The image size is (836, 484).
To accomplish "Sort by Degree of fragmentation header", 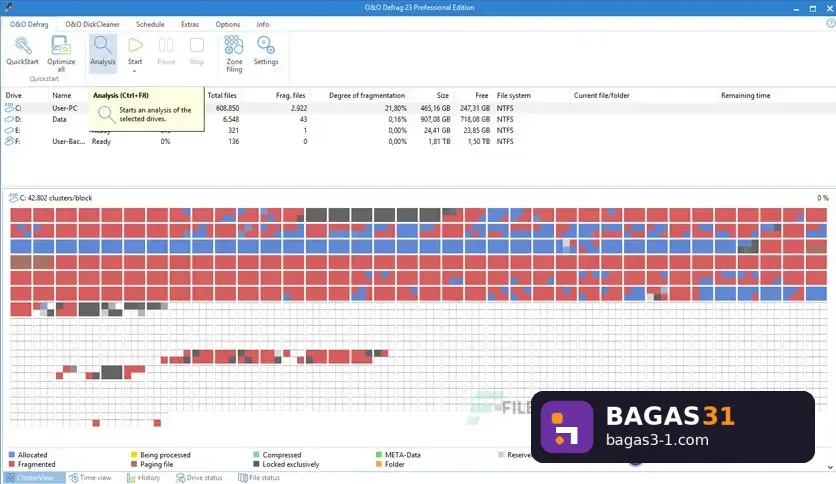I will (367, 95).
